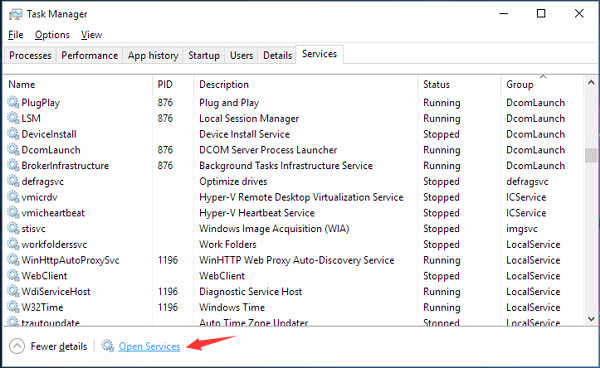Open the File menu

(16, 35)
